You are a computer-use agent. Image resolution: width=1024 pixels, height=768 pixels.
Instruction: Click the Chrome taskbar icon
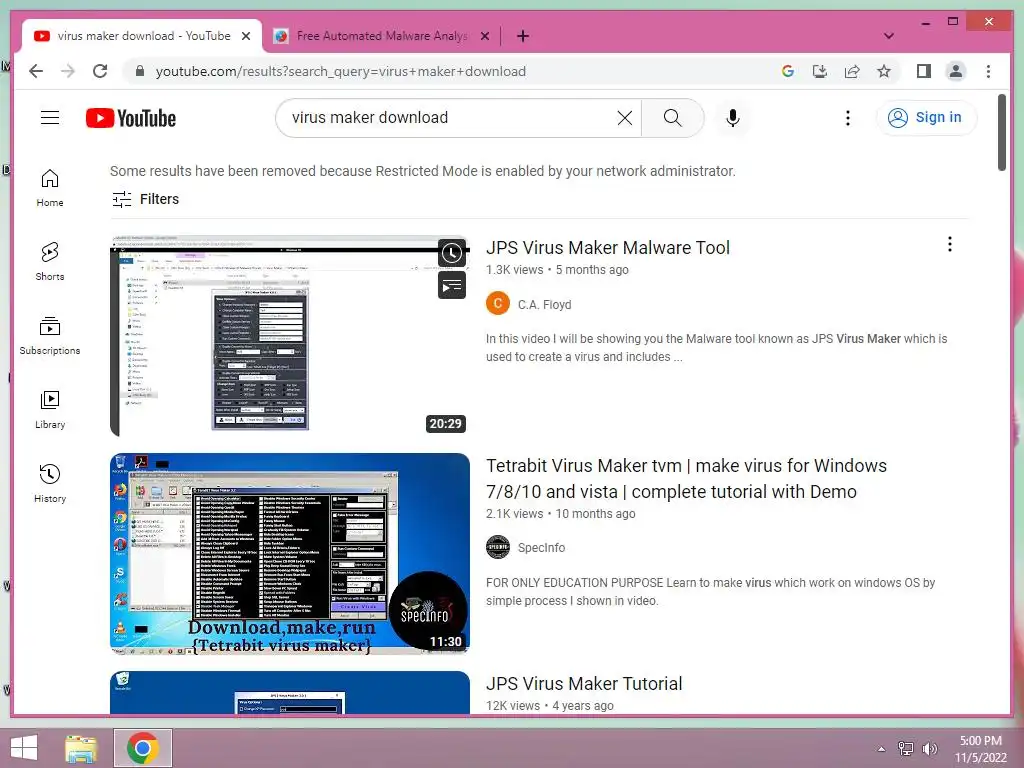point(142,748)
